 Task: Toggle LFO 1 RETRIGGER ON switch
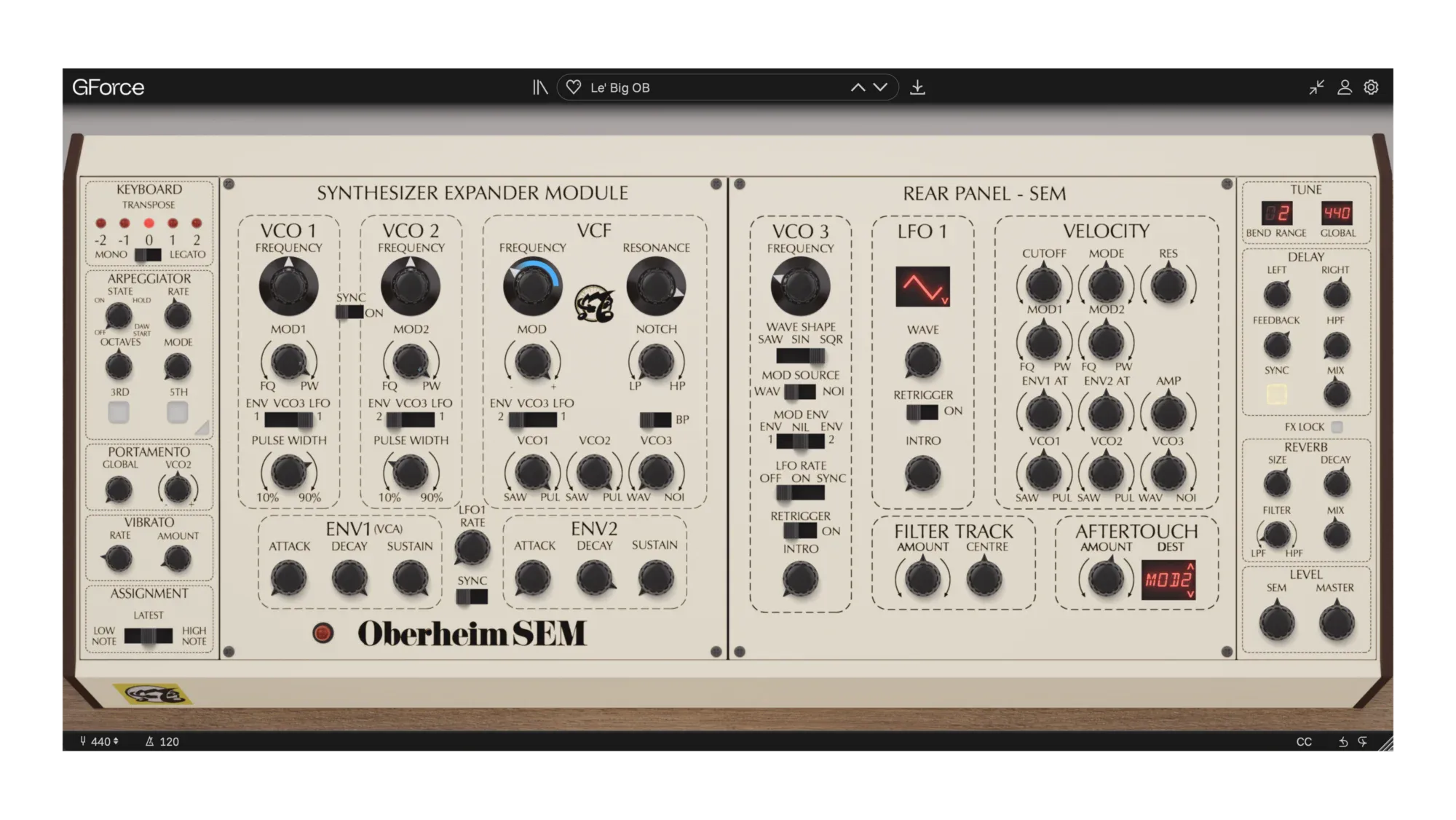tap(922, 412)
